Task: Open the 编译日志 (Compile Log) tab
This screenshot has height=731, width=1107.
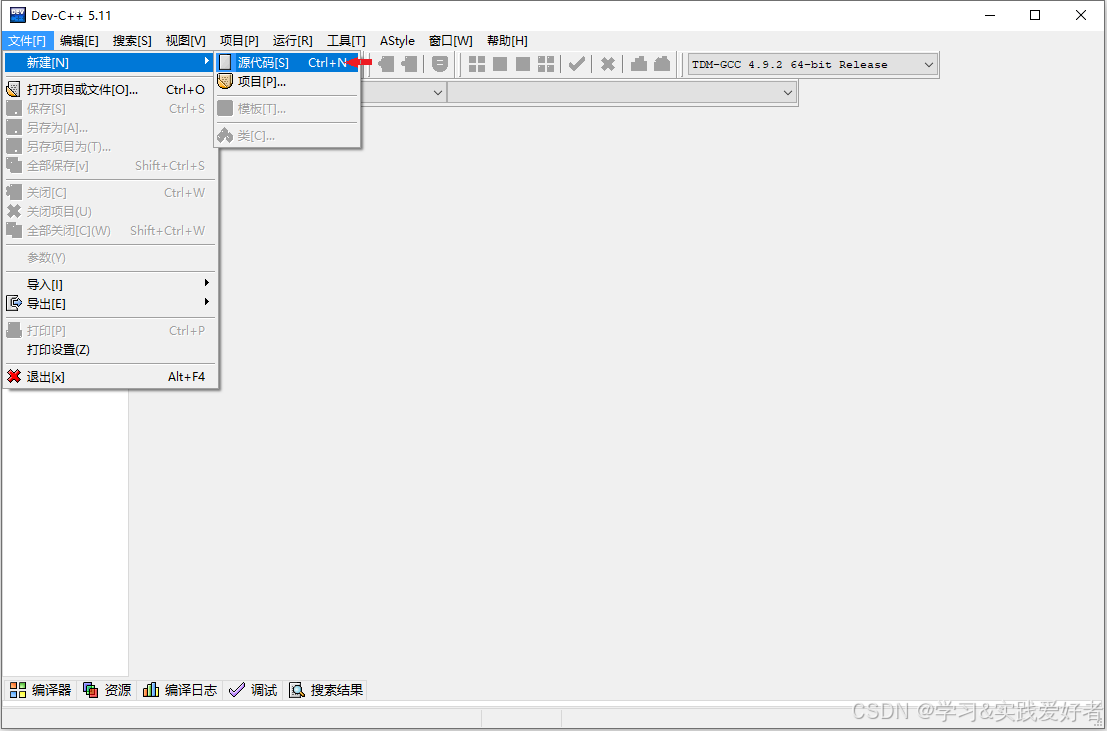Action: point(179,689)
